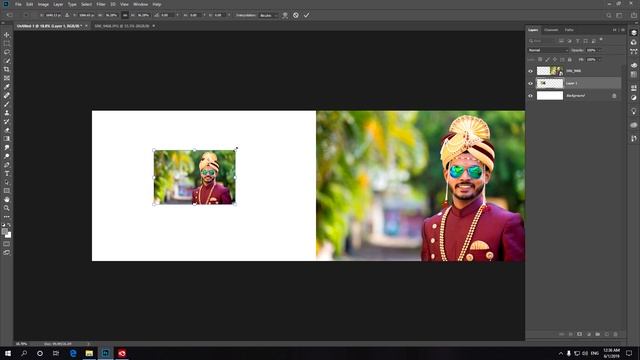Select the Eyedropper tool
This screenshot has height=360, width=640.
point(7,87)
